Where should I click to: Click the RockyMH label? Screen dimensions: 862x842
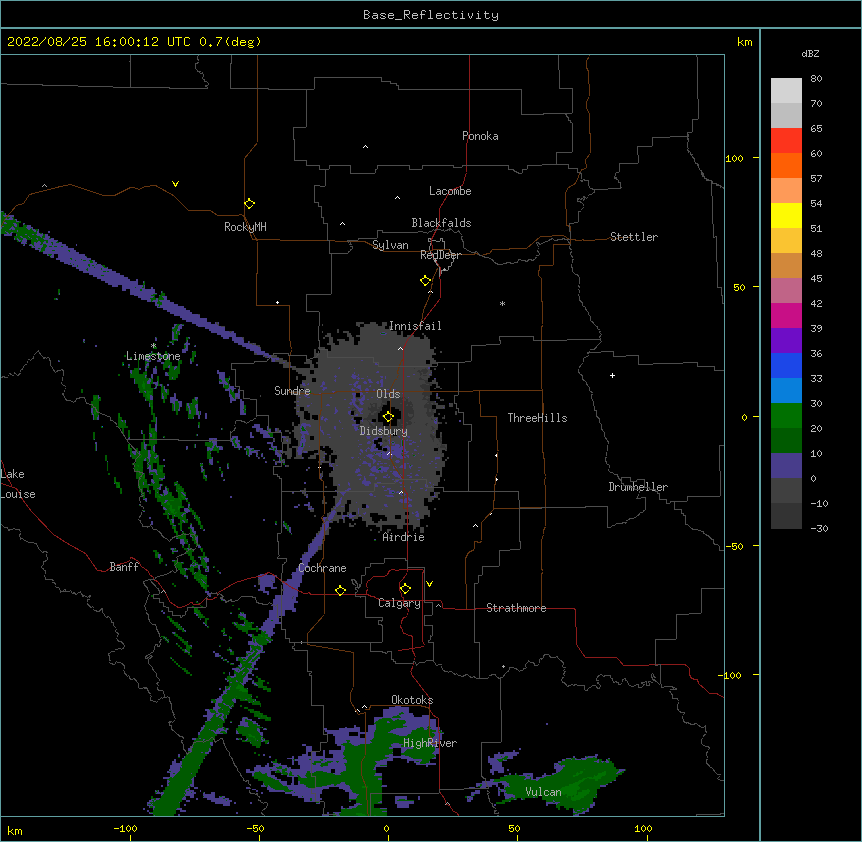tap(245, 227)
